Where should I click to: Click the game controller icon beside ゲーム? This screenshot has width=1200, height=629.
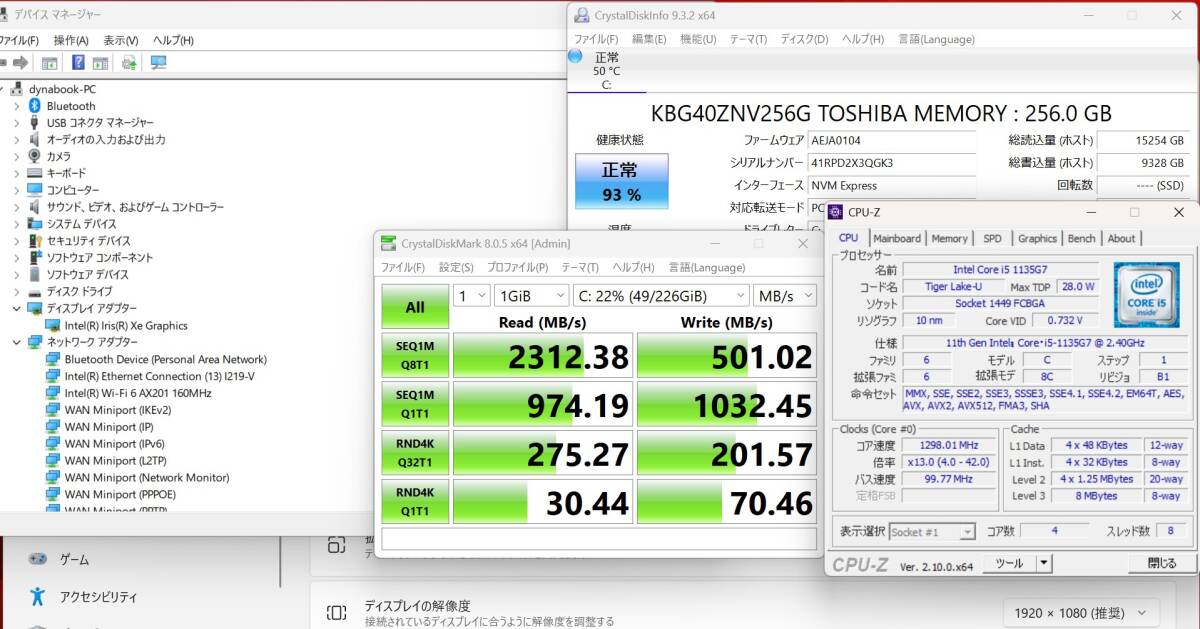click(37, 559)
